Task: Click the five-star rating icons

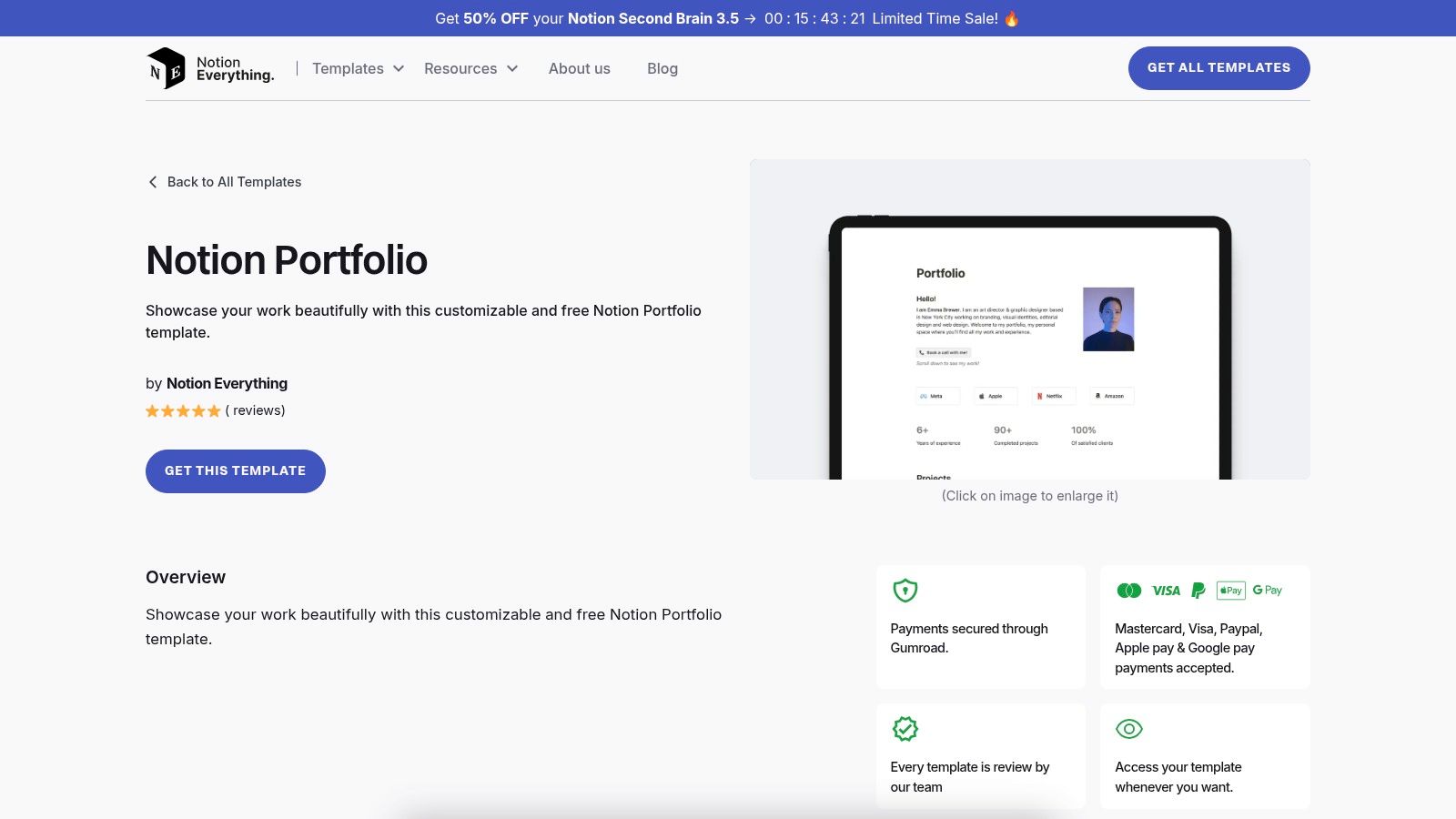Action: pos(183,411)
